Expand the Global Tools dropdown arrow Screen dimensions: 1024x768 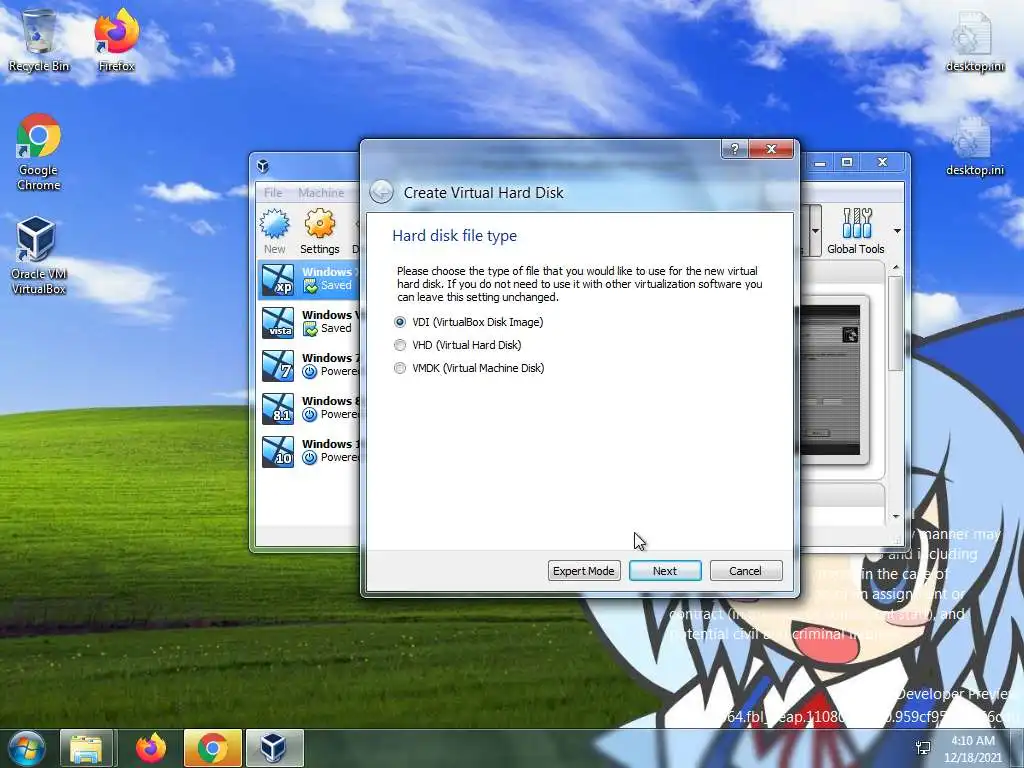(897, 231)
